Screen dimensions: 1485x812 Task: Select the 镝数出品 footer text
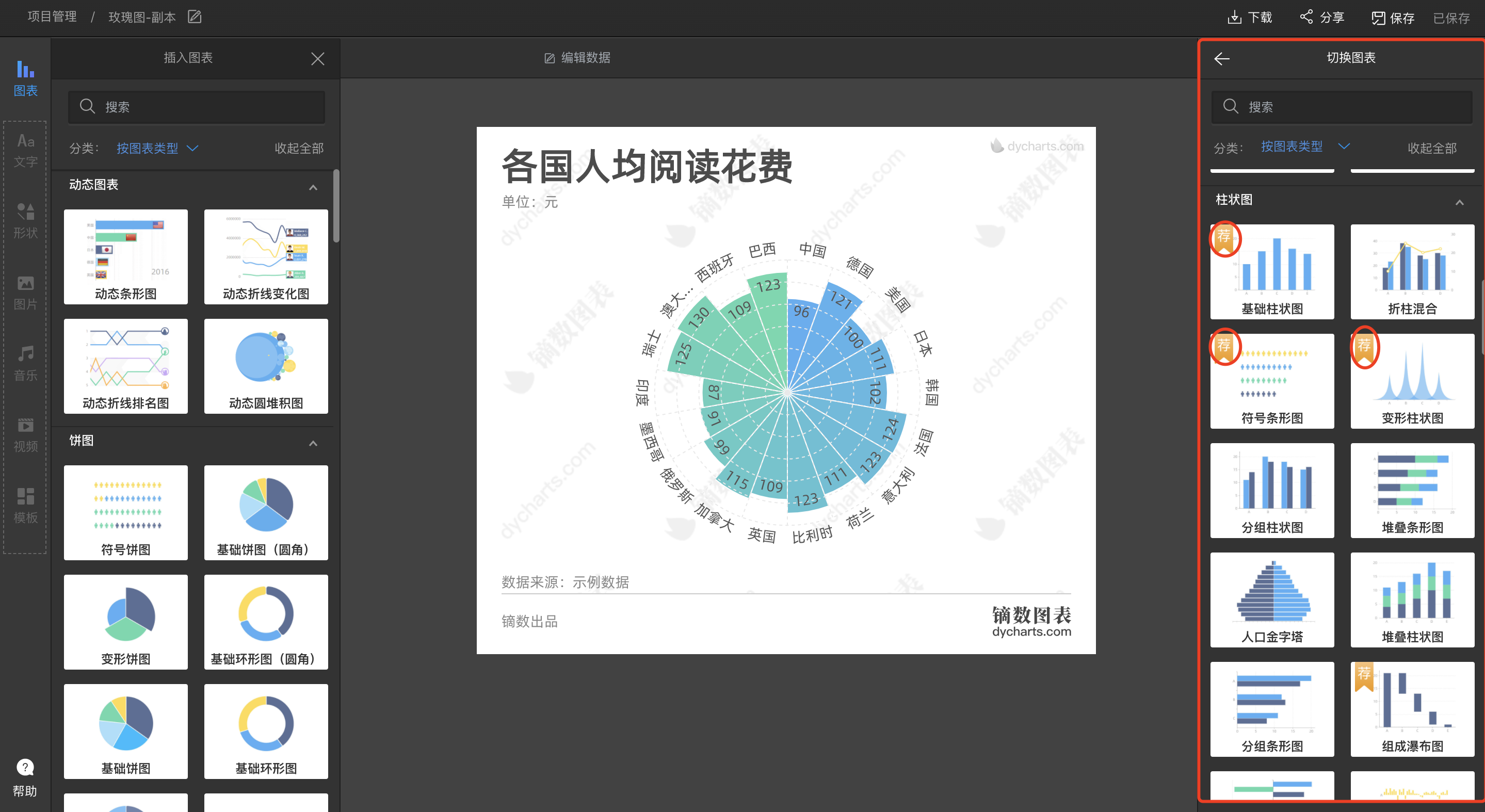point(529,621)
